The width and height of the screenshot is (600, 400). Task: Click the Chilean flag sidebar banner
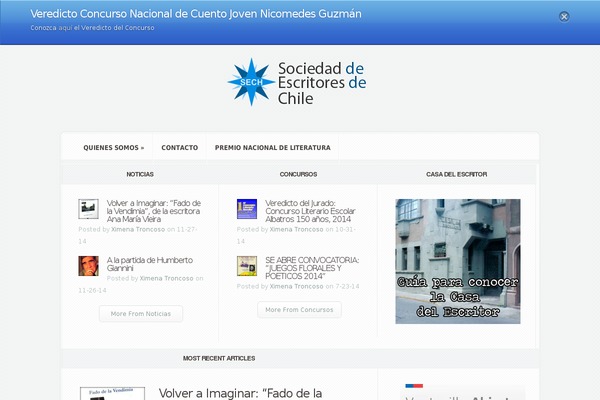pos(462,392)
